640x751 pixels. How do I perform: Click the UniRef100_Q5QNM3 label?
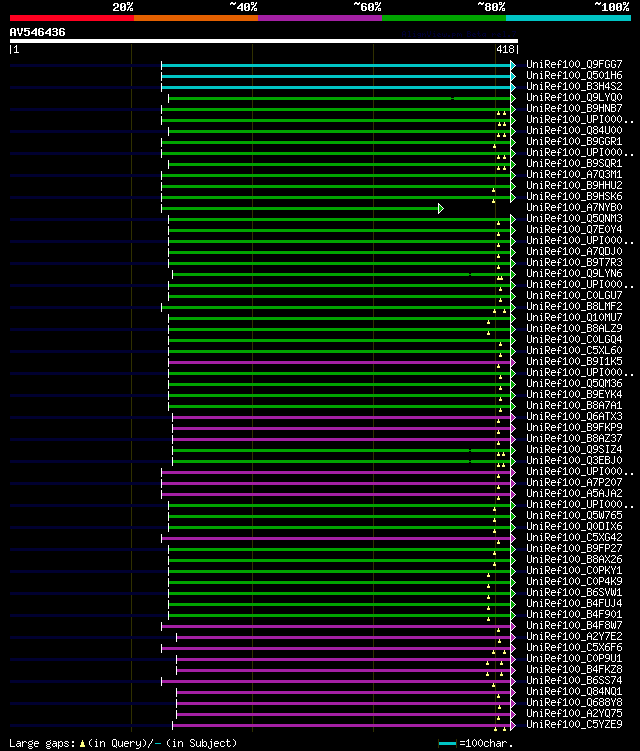(574, 218)
